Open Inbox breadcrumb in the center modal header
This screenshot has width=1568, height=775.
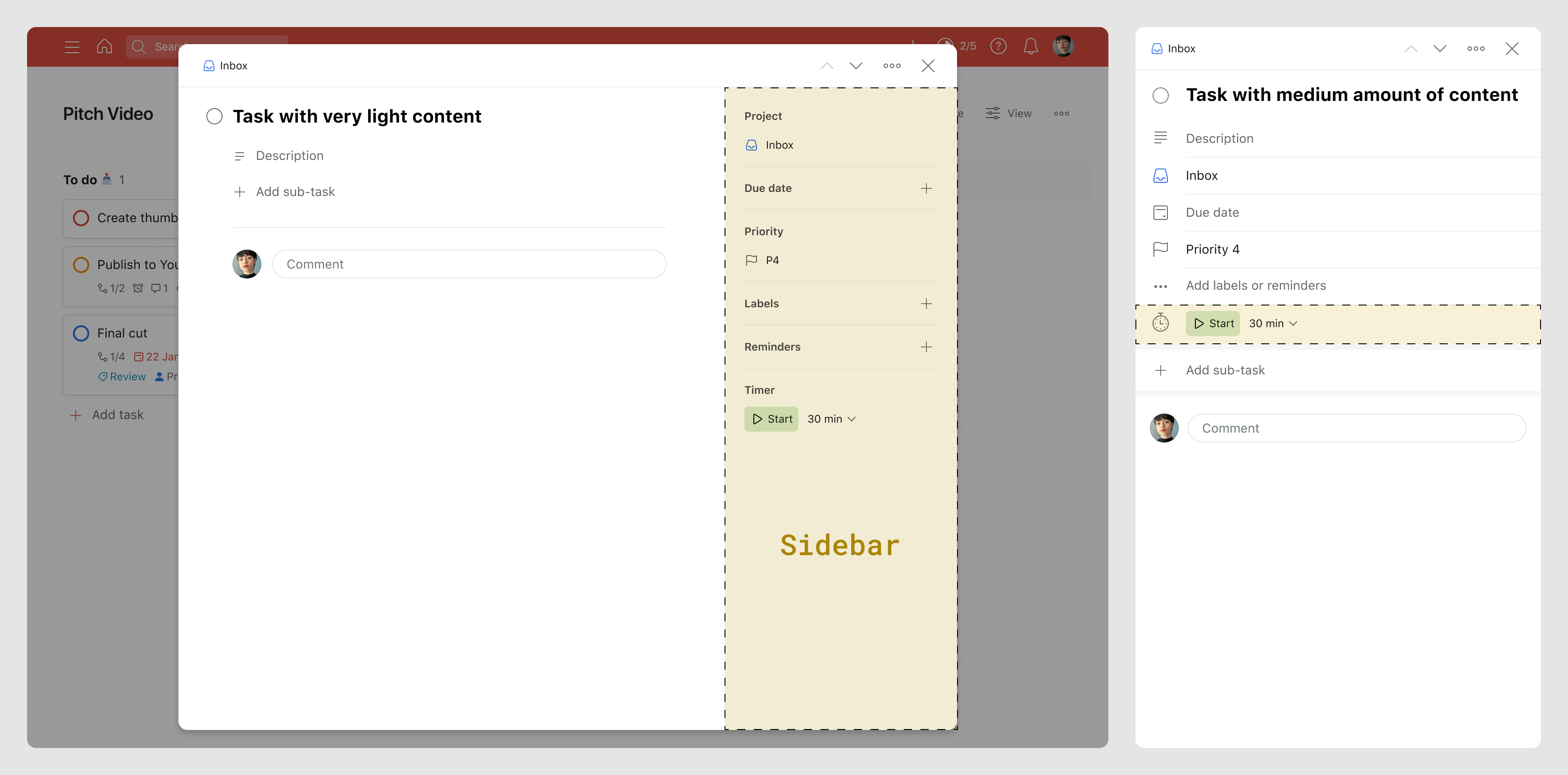225,66
